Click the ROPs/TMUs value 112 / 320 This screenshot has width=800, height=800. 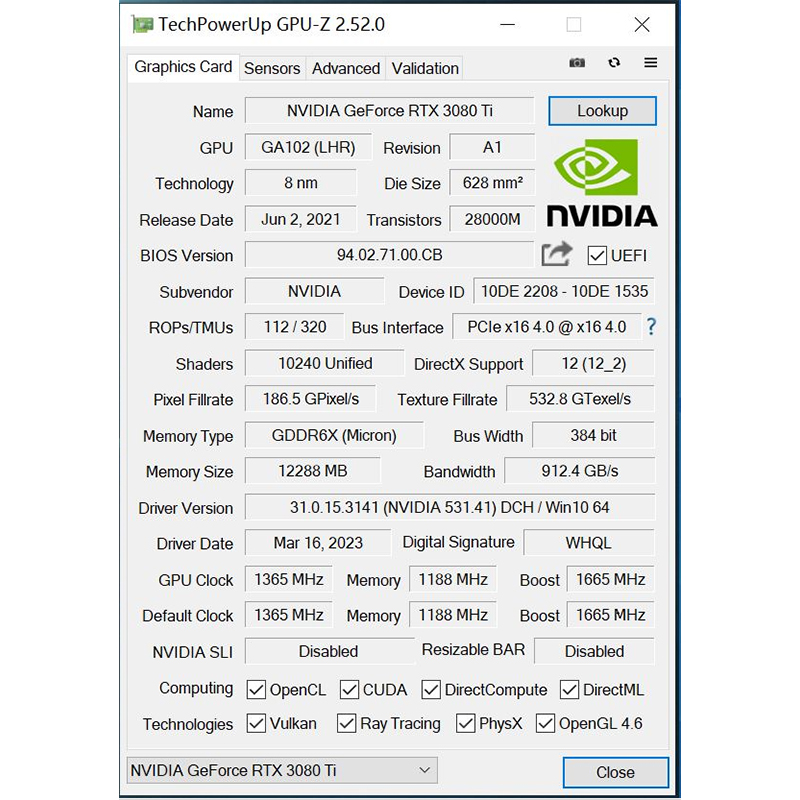[x=294, y=327]
